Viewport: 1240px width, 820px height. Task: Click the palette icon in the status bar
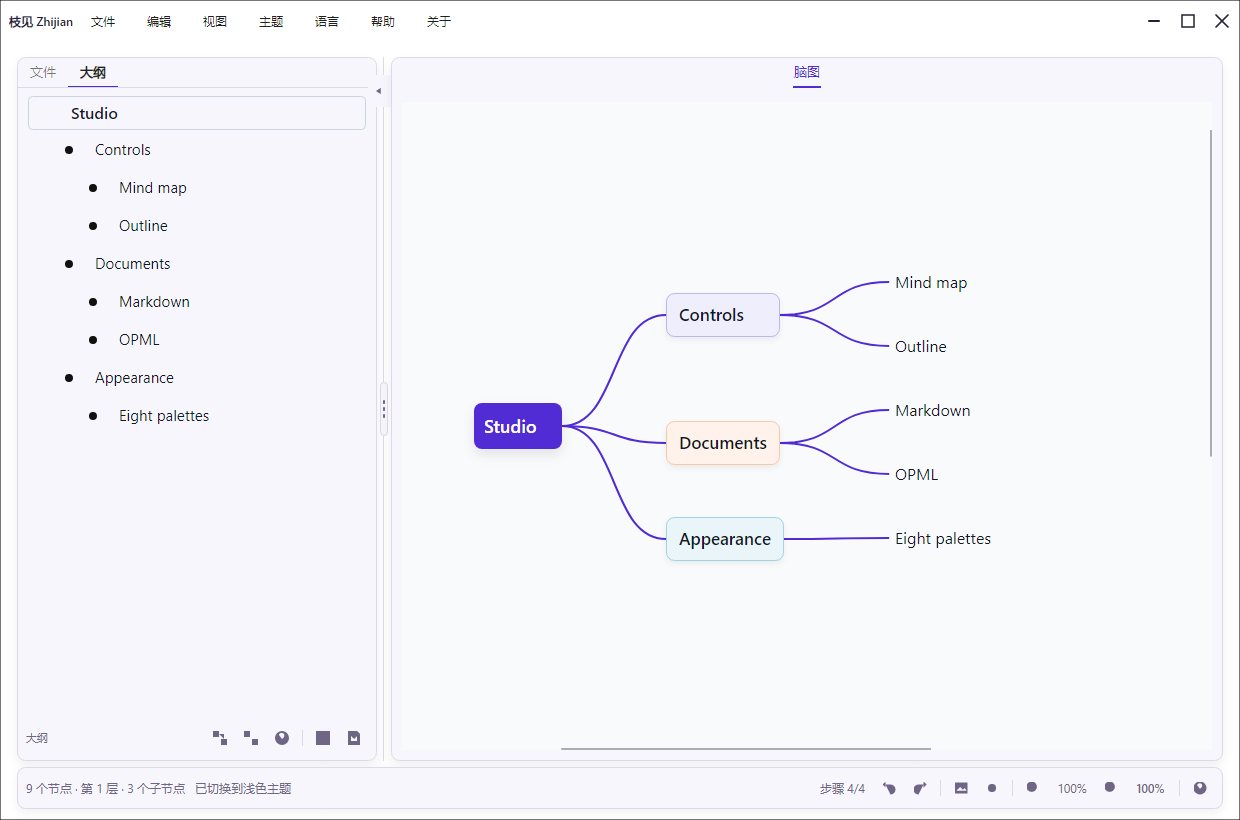[x=1200, y=788]
